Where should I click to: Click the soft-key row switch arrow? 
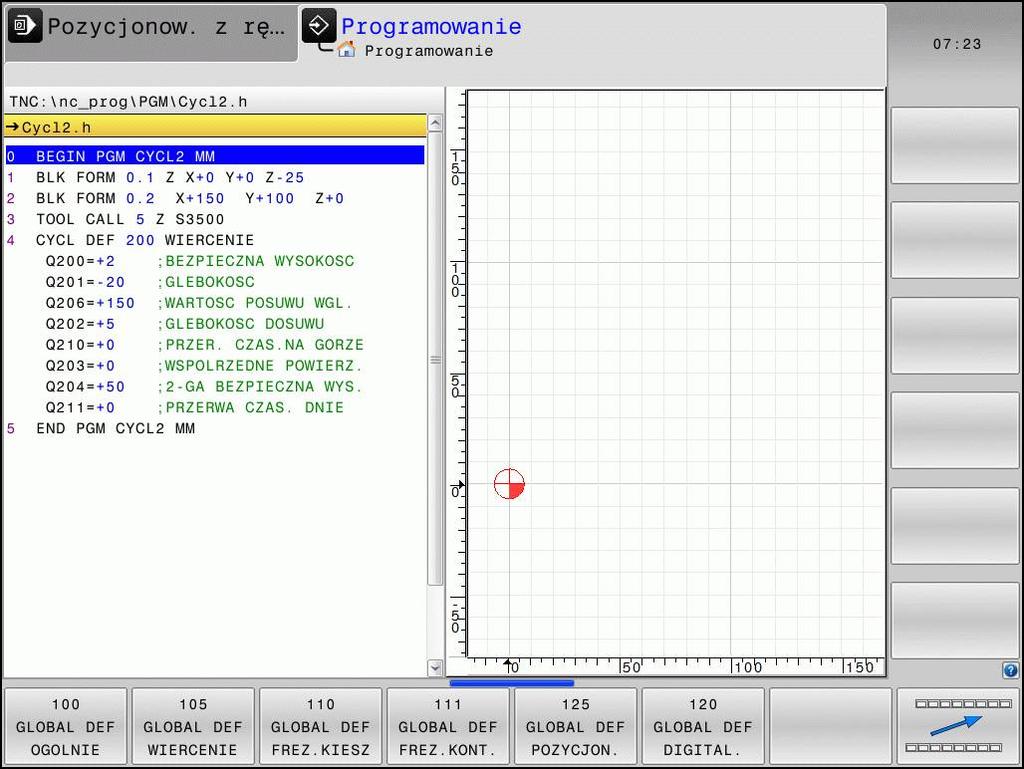coord(959,726)
